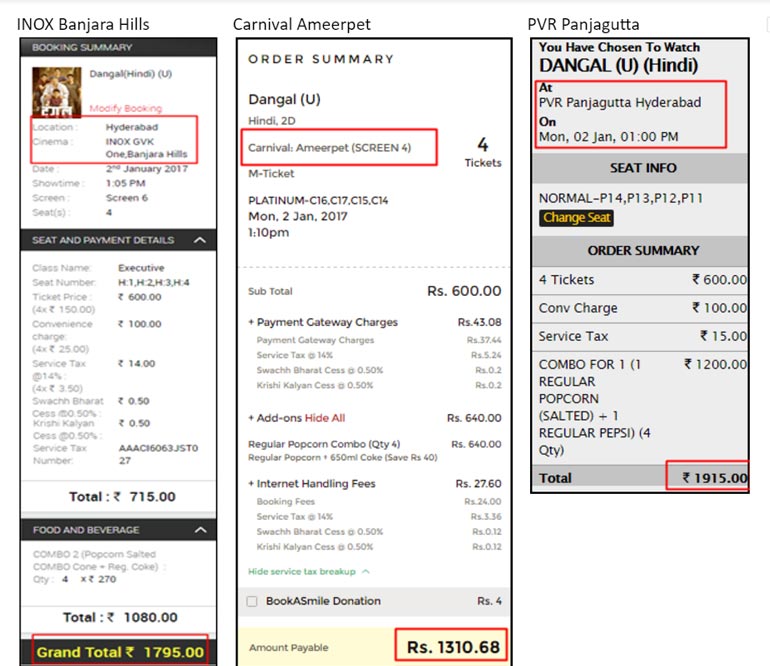The width and height of the screenshot is (770, 666).
Task: Select Carnival Booking Fees Rs.24.00 line
Action: [x=379, y=501]
